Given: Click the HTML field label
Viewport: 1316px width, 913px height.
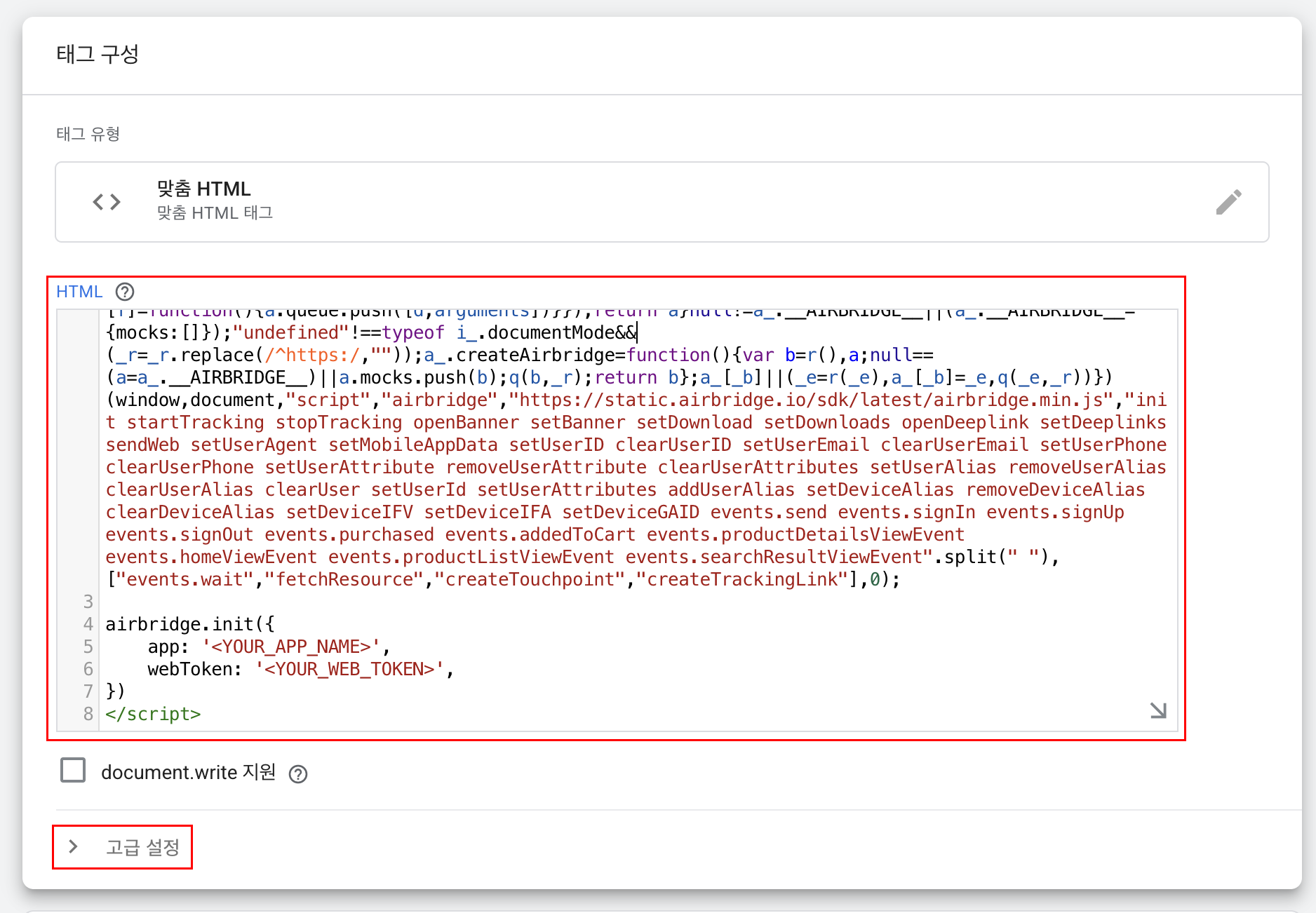Looking at the screenshot, I should coord(79,292).
